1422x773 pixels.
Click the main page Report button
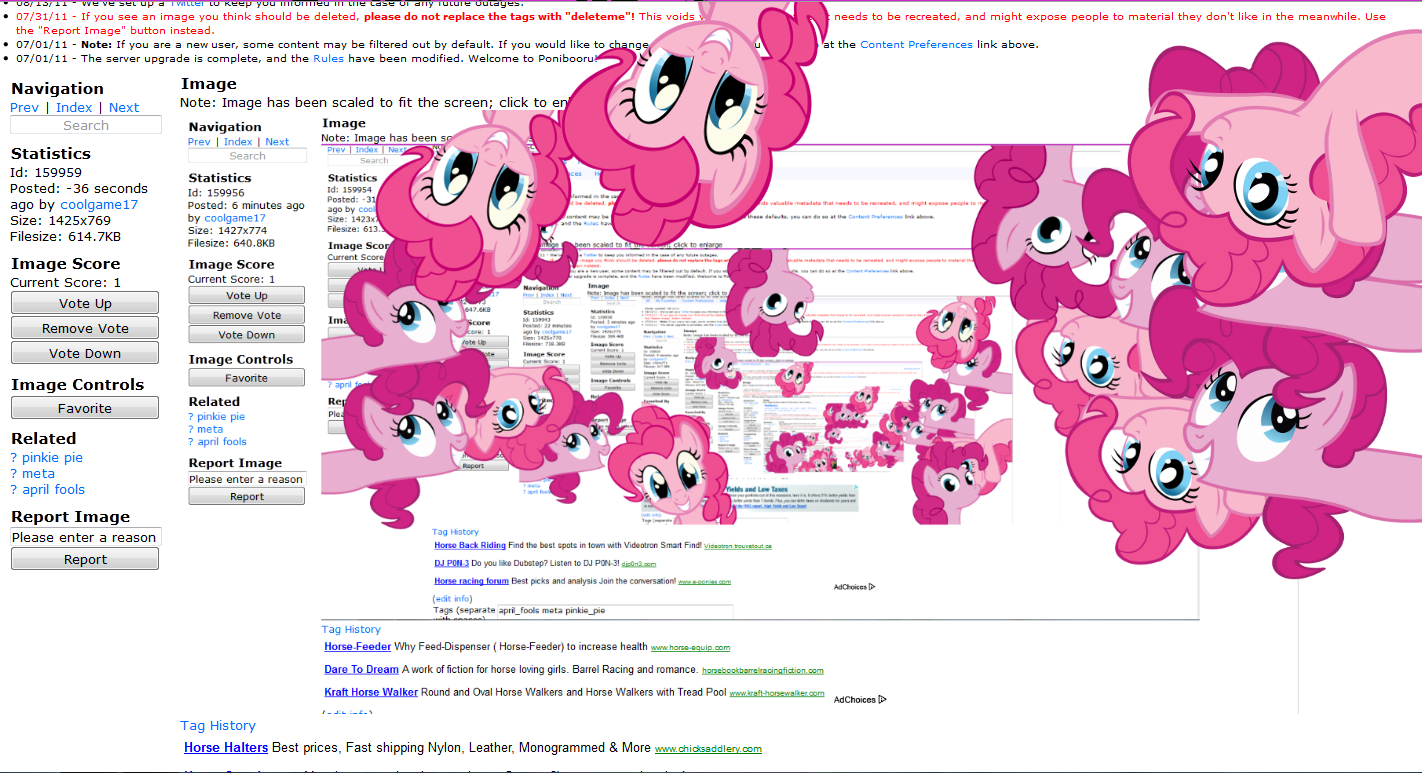85,560
